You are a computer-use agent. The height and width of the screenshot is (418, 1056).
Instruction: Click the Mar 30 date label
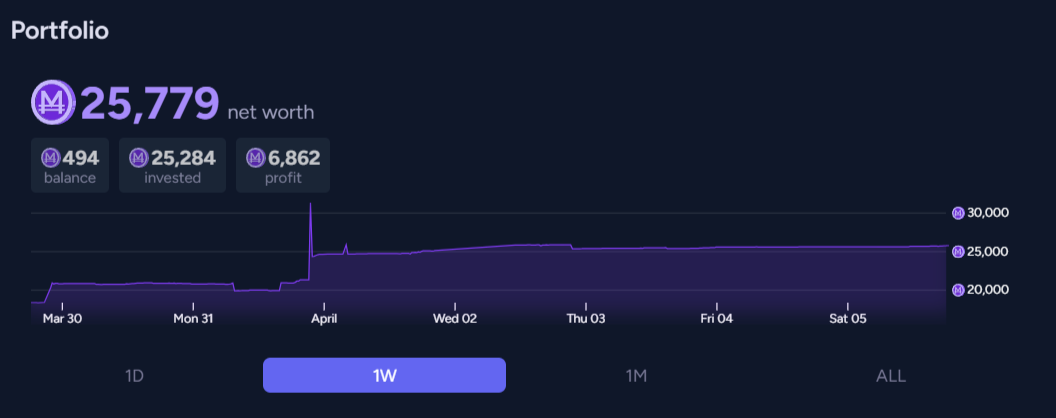point(62,319)
